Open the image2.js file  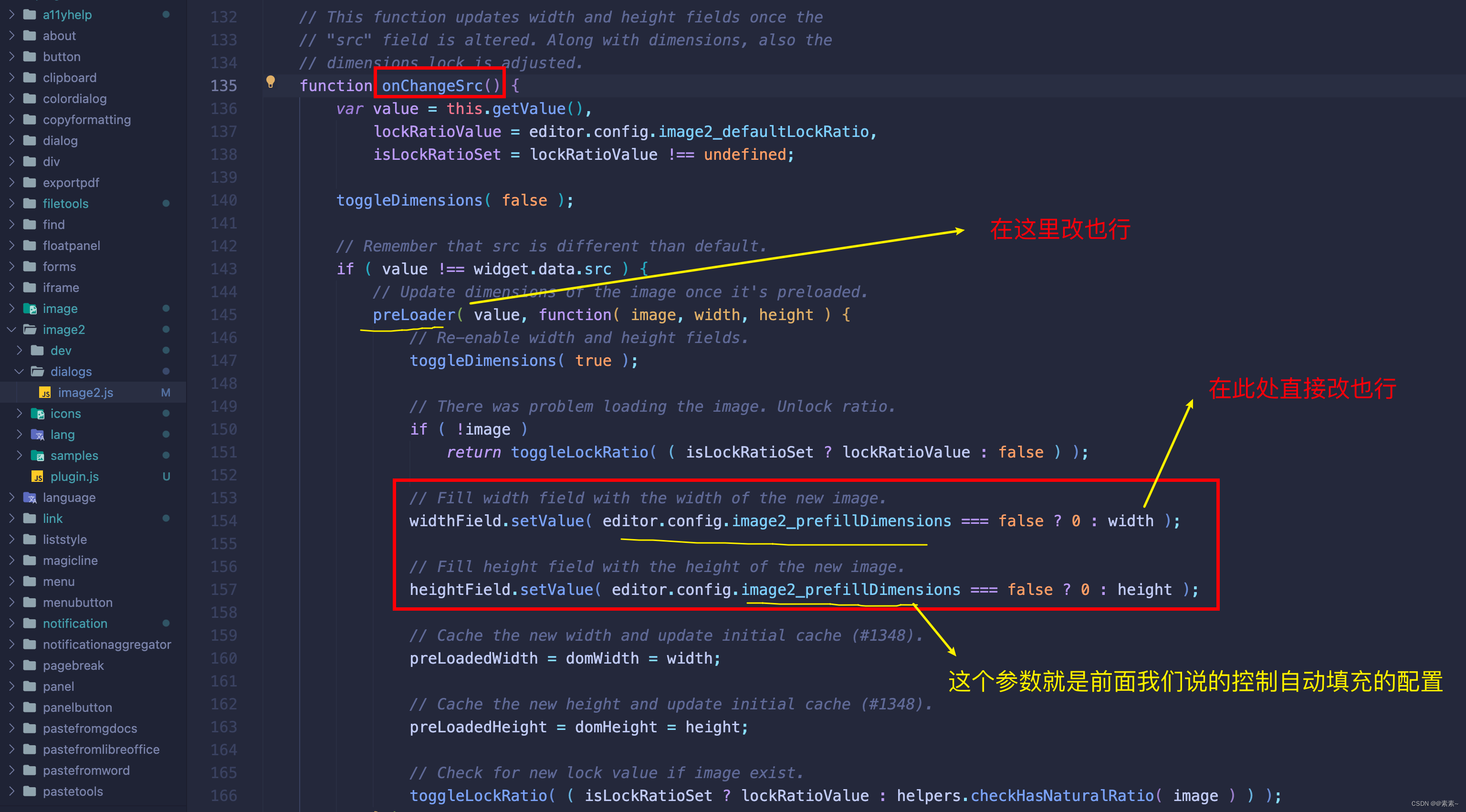point(85,393)
